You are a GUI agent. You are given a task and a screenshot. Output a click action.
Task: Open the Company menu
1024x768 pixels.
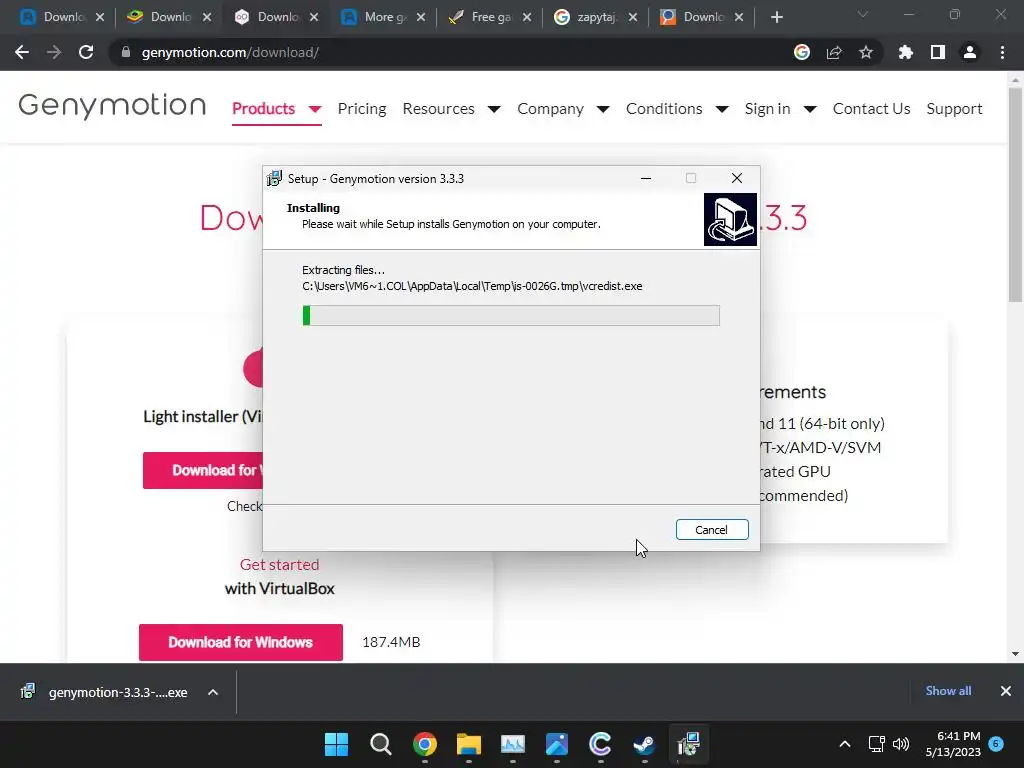(551, 108)
